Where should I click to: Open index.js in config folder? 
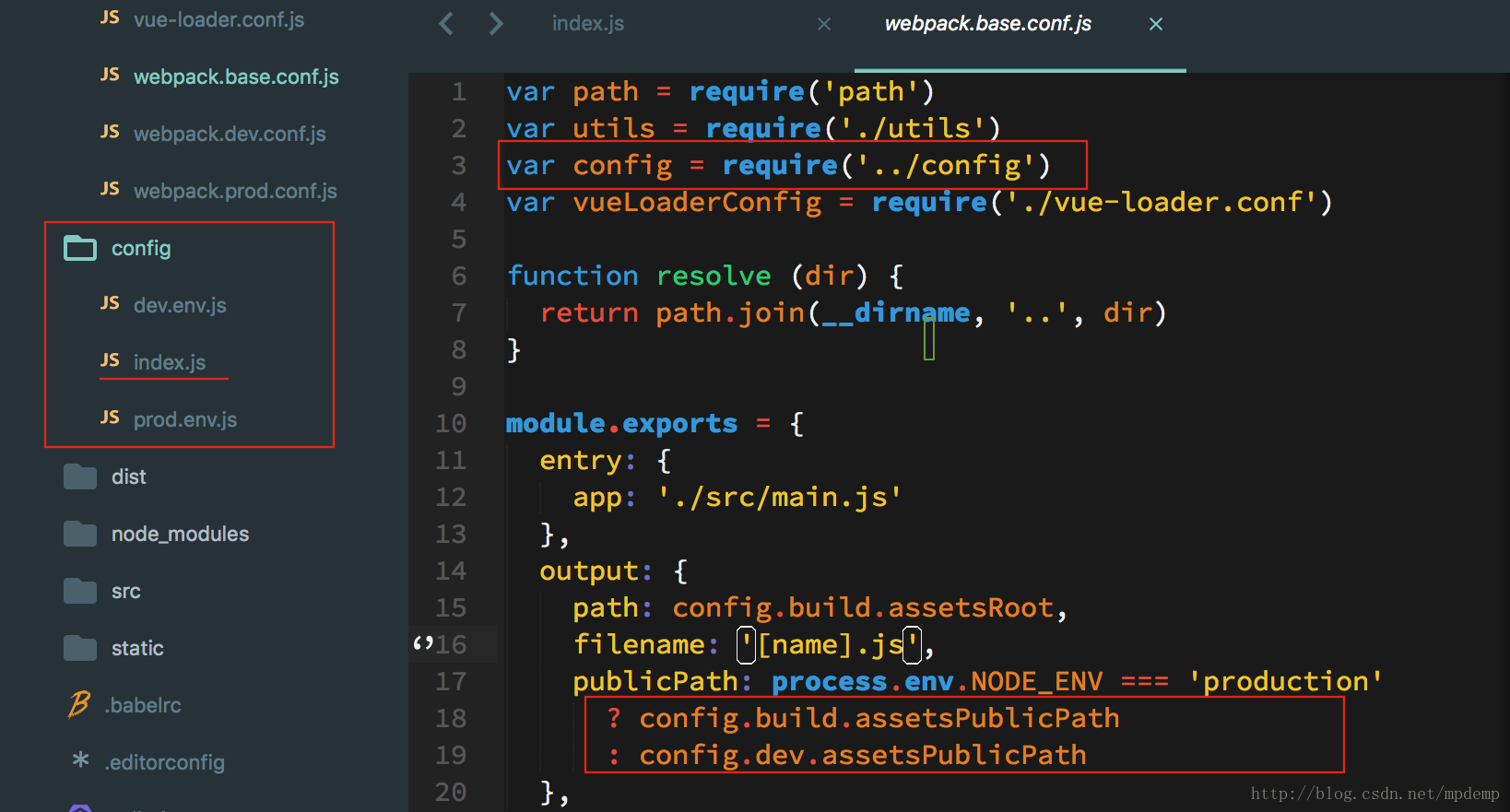pos(170,362)
